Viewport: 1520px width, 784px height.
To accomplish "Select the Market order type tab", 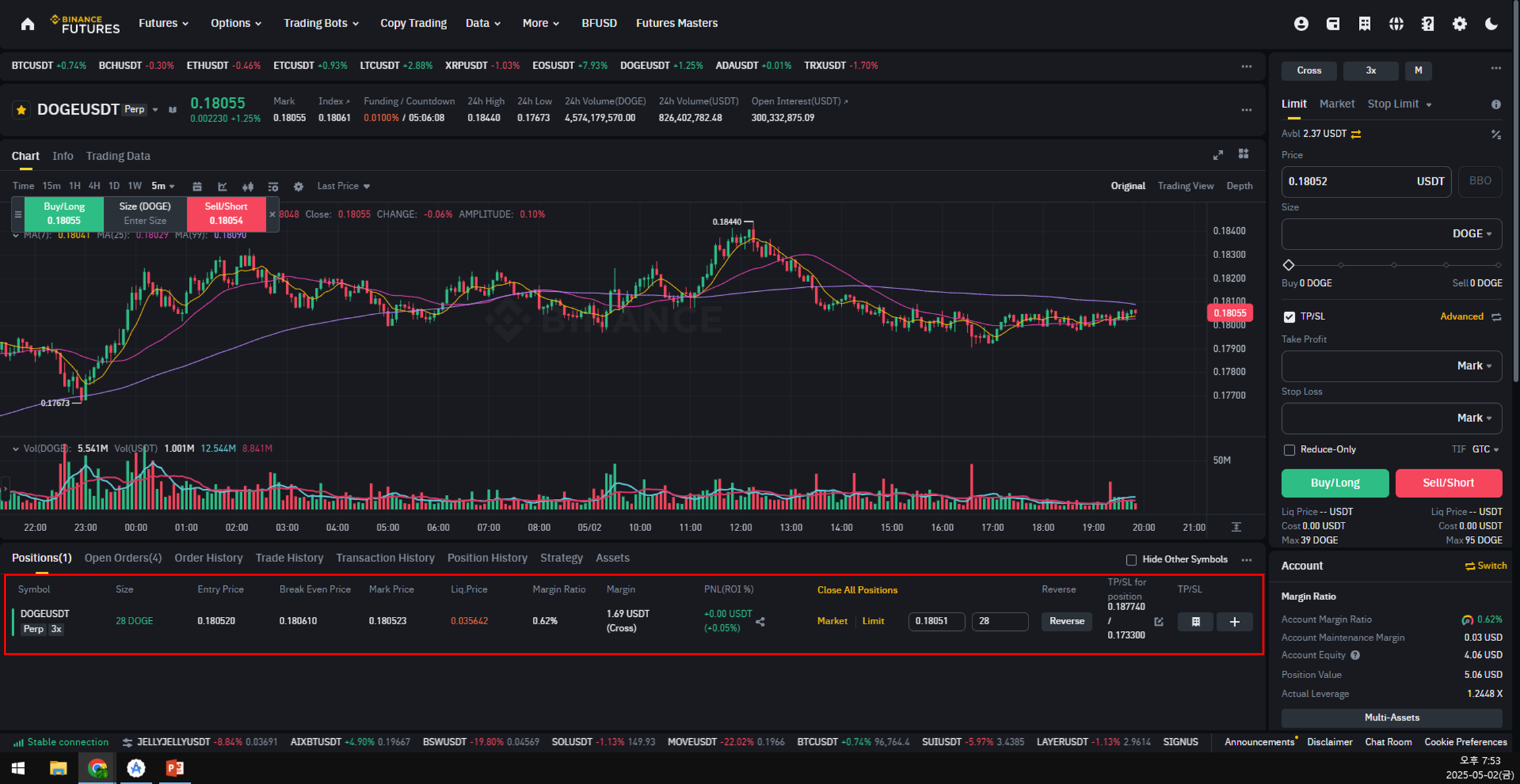I will (x=1336, y=104).
